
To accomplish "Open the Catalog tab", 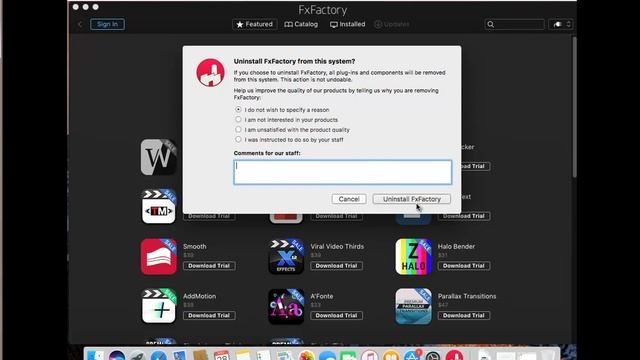I will [301, 24].
